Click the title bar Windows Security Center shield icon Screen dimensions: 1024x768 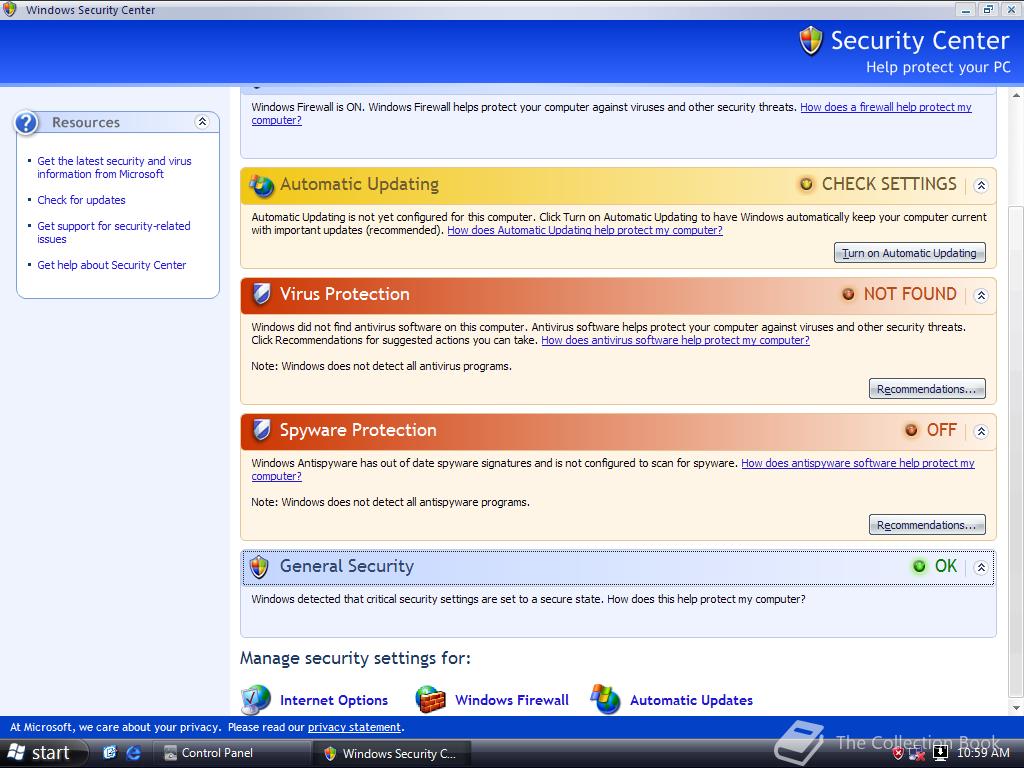[x=10, y=9]
